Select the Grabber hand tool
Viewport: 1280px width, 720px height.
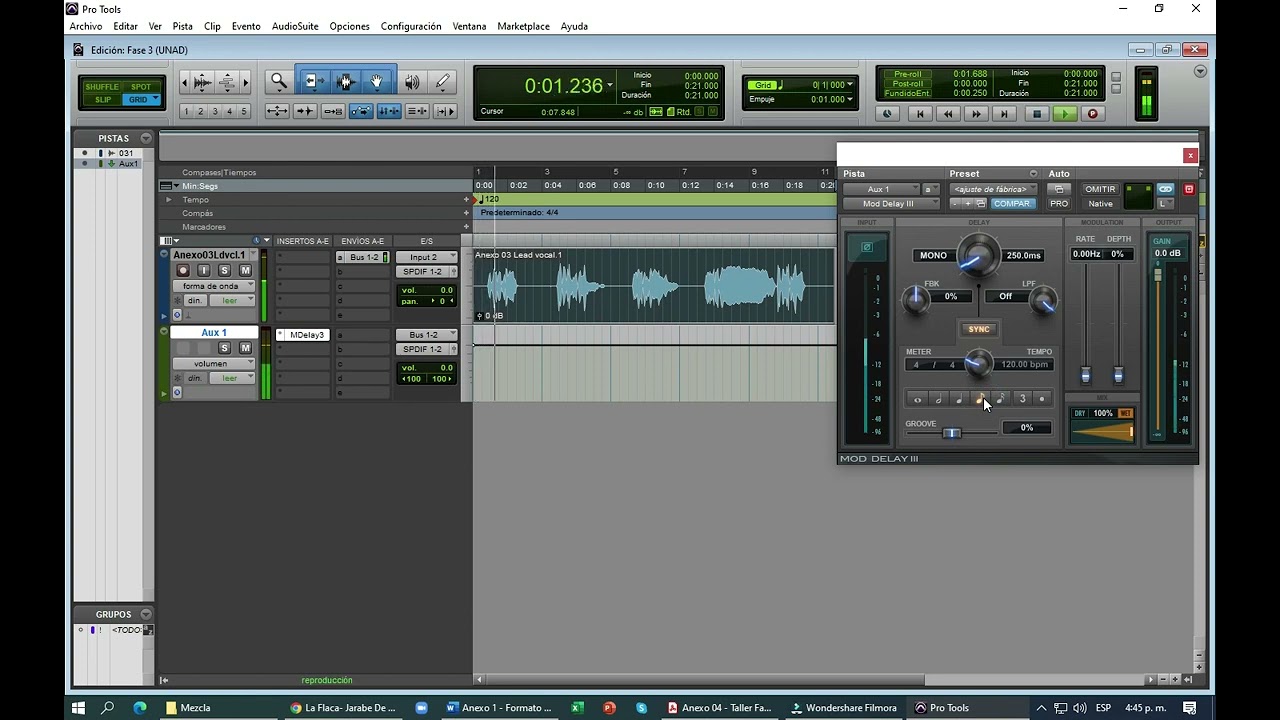(x=377, y=82)
